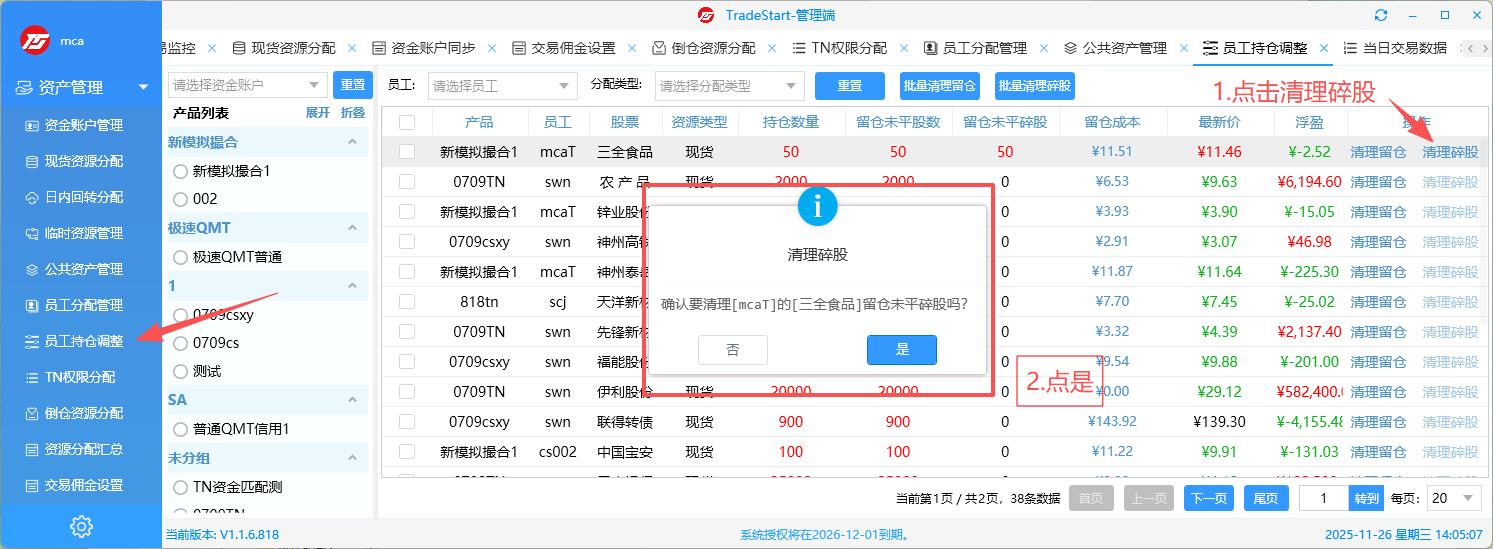The width and height of the screenshot is (1493, 549).
Task: Click 员工持仓调整 sidebar icon
Action: (x=32, y=341)
